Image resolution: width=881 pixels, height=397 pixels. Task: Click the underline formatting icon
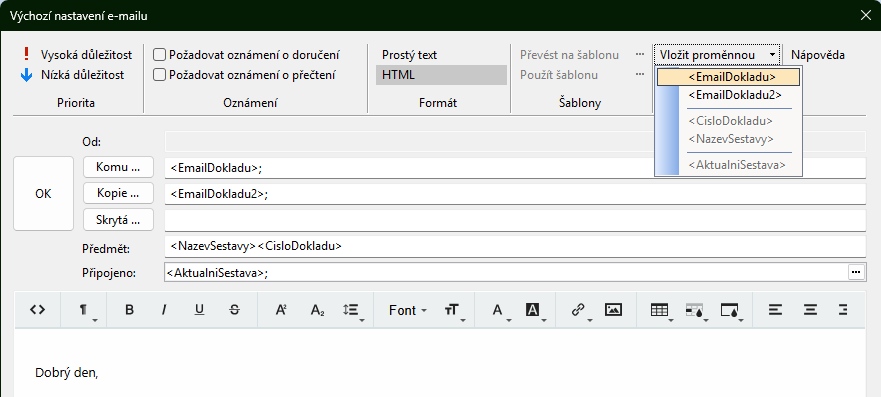coord(199,310)
